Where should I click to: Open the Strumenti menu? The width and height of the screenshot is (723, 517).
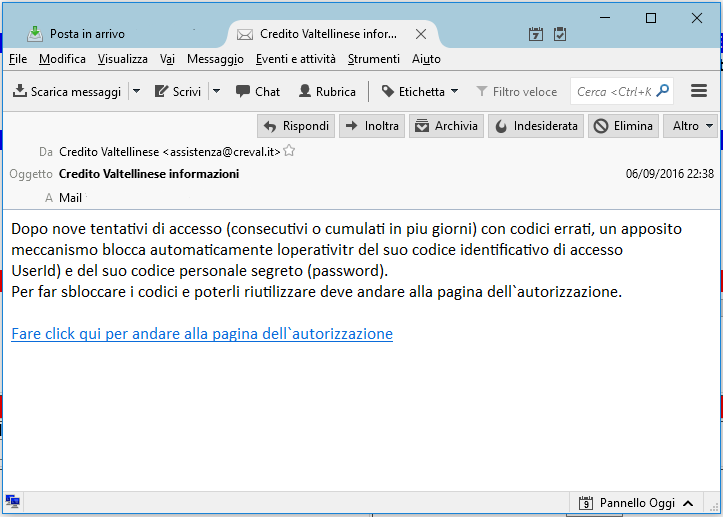(373, 59)
